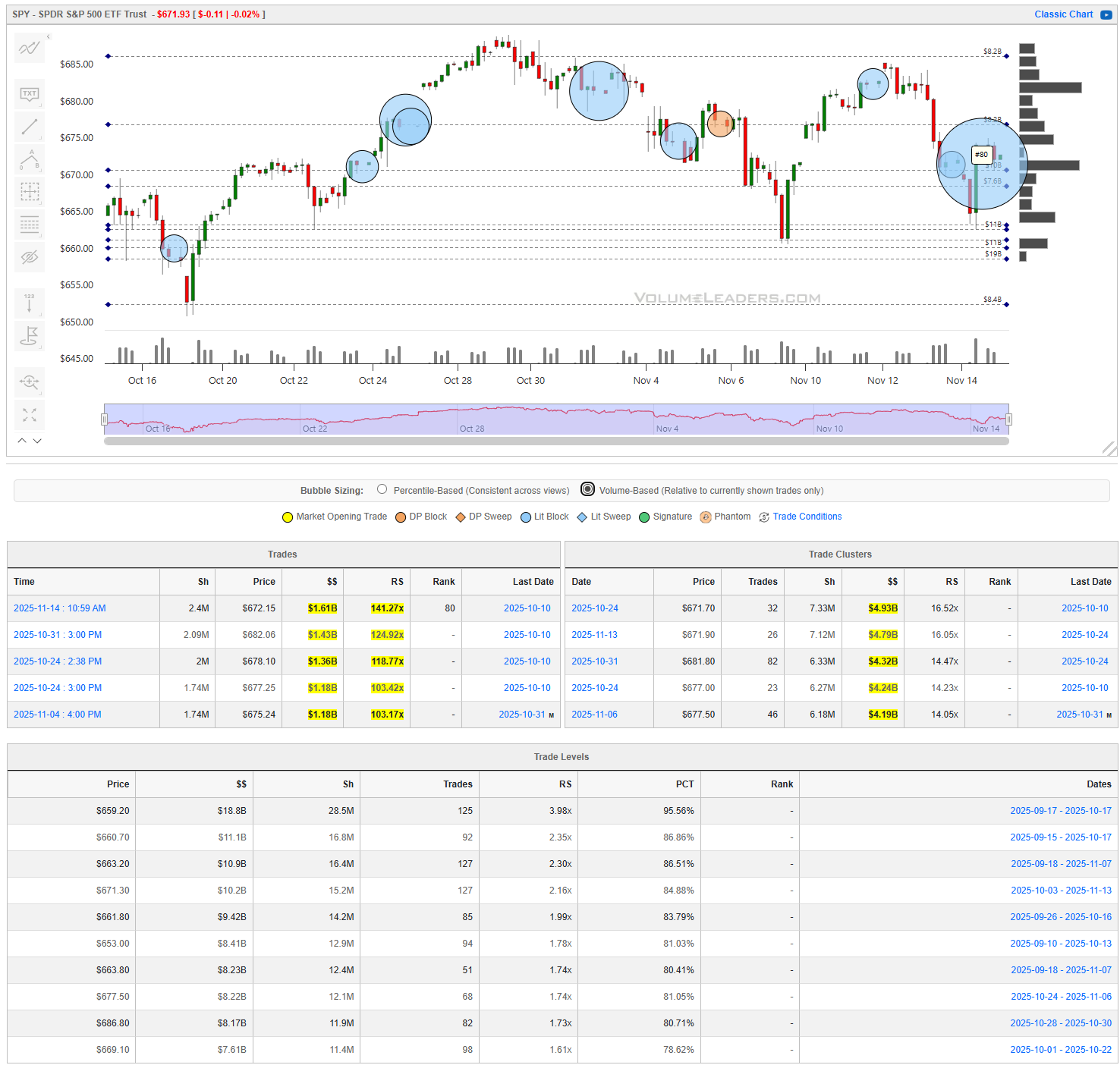The image size is (1120, 1065).
Task: Sort Trade Clusters by the Trades column
Action: coord(753,582)
